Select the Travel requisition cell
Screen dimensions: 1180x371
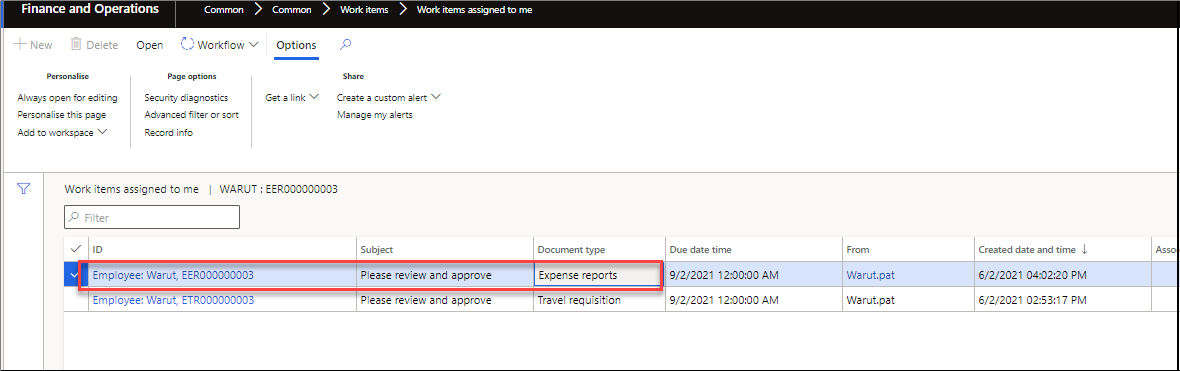click(599, 300)
